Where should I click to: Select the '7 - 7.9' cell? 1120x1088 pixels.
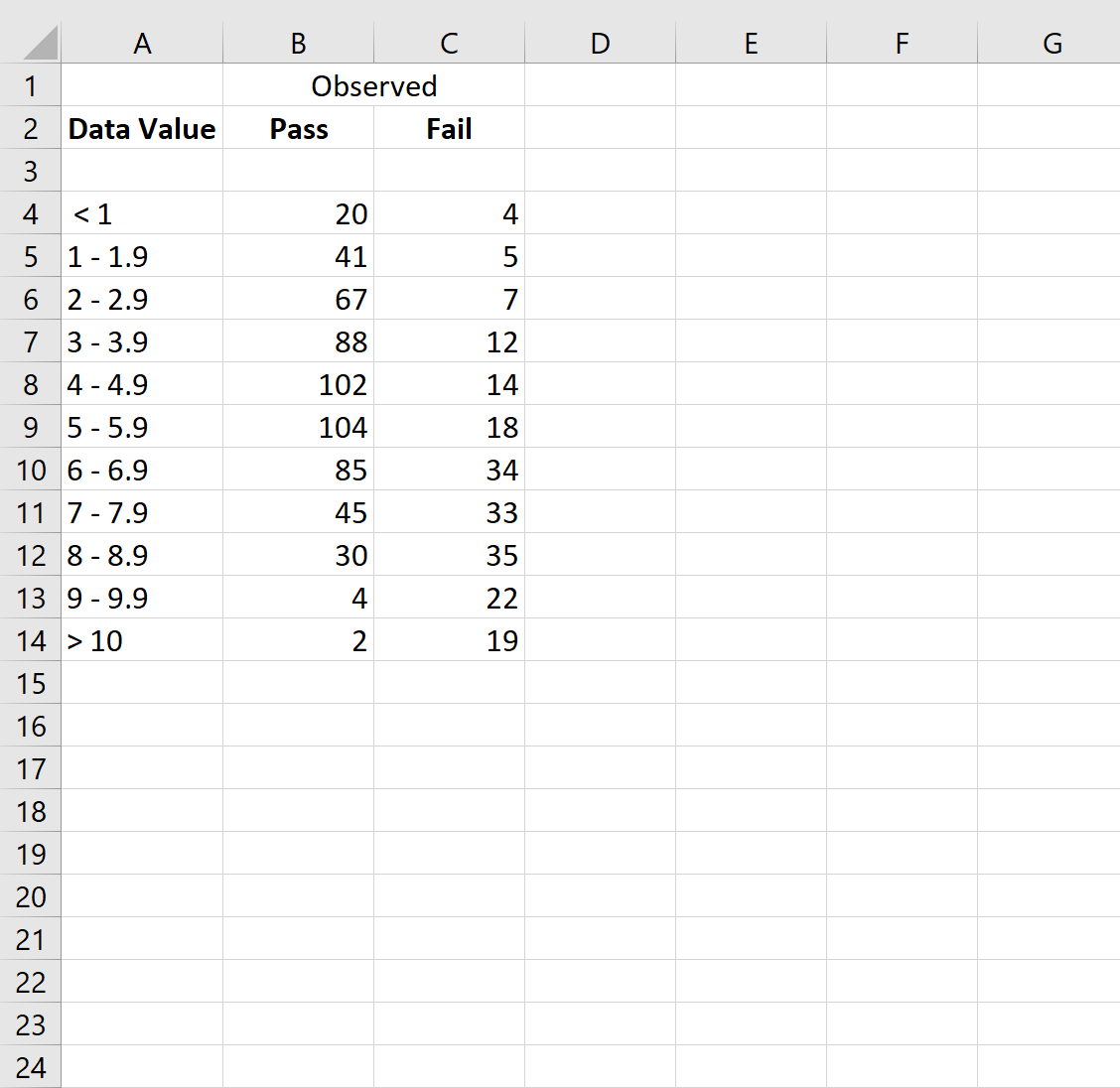coord(142,512)
